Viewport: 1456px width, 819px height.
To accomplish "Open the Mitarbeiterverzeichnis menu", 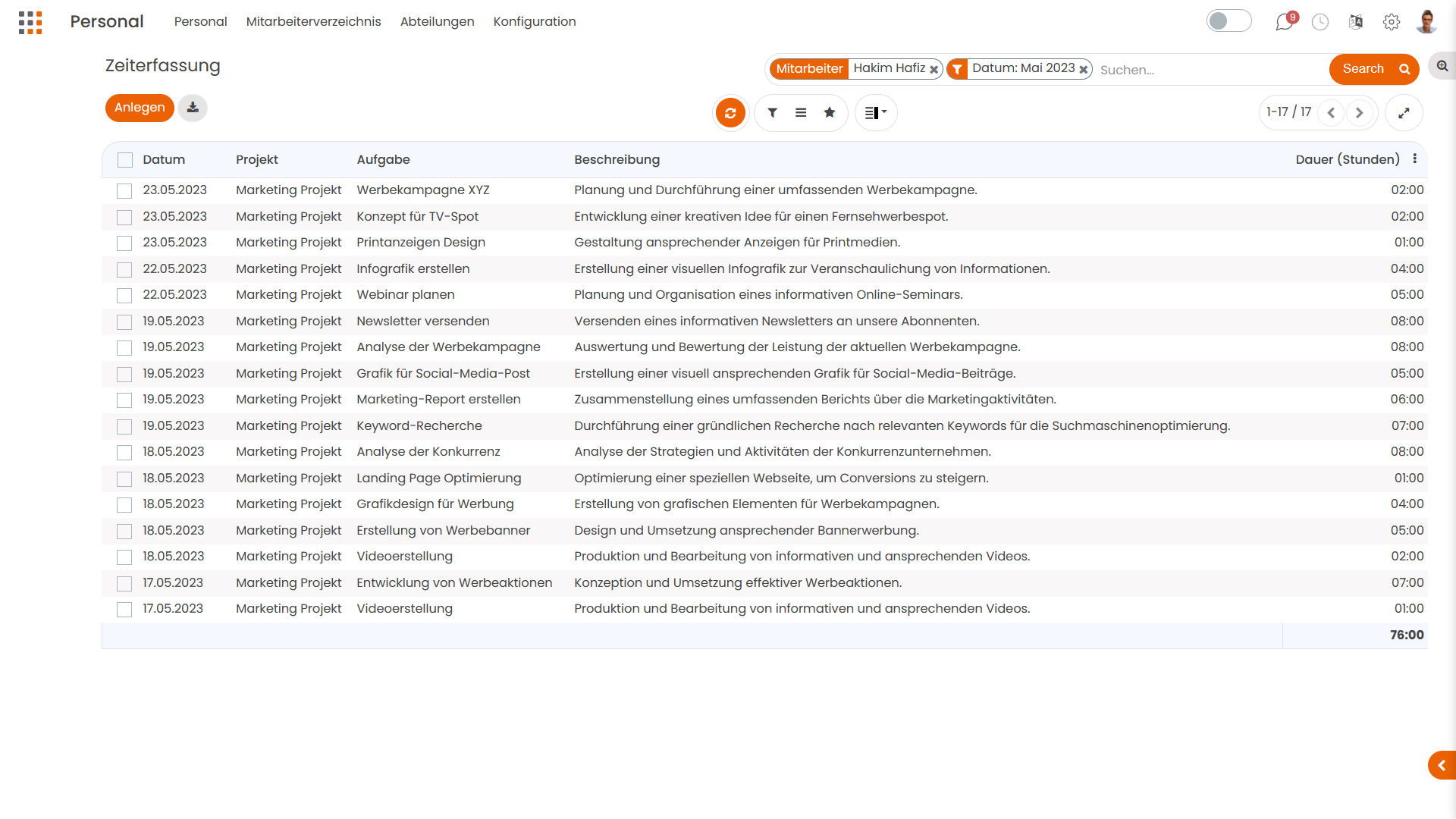I will point(313,22).
